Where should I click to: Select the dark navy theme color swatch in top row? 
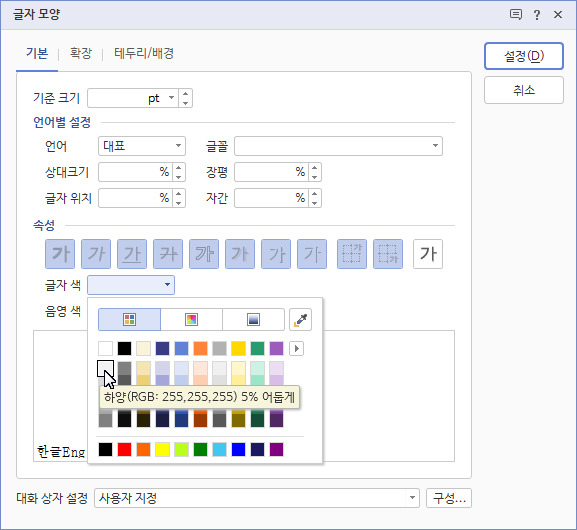162,349
